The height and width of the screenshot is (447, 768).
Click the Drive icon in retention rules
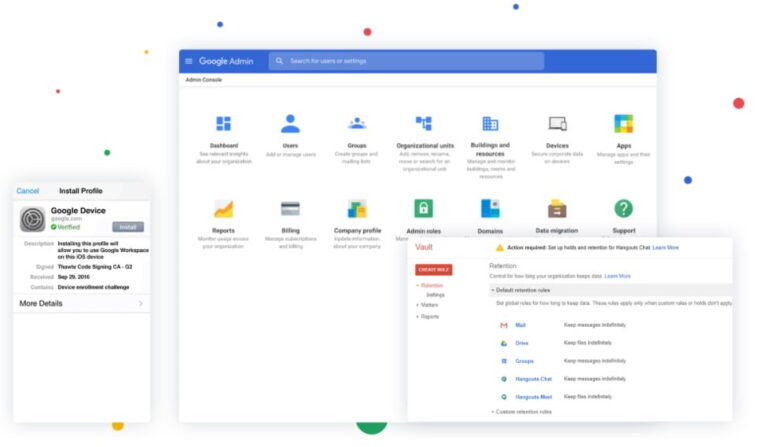coord(504,343)
